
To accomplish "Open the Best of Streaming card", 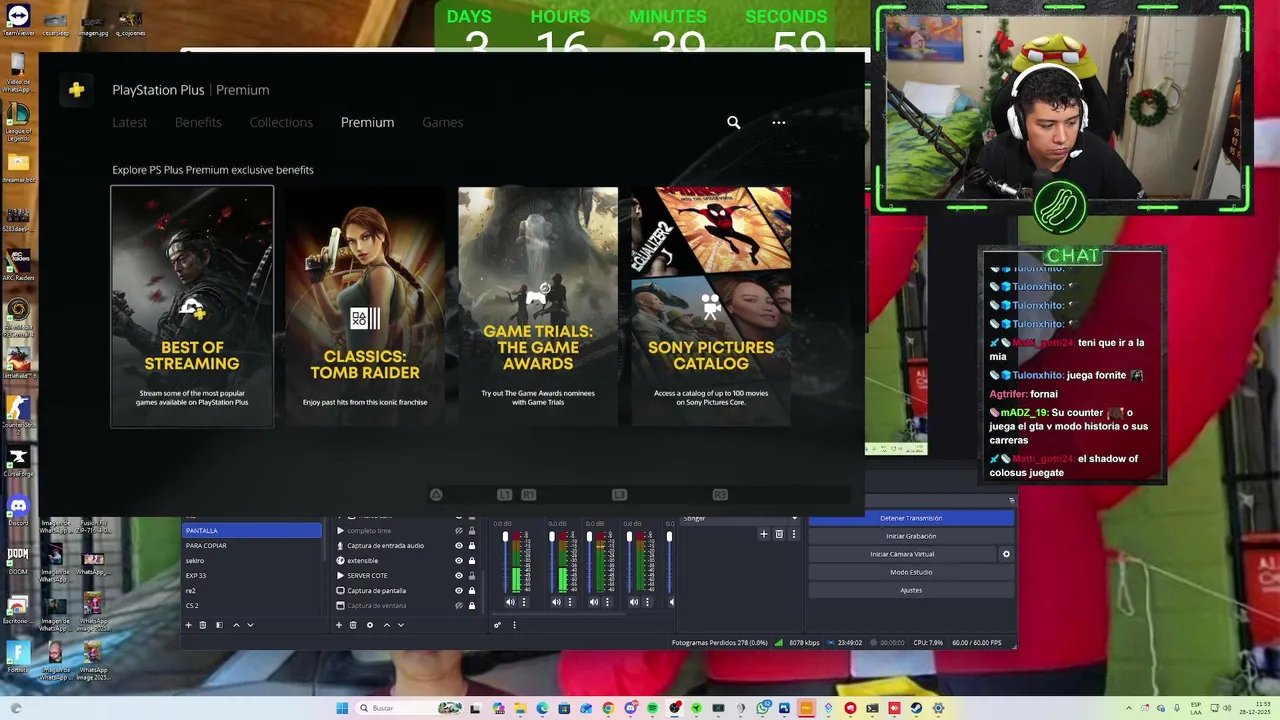I will click(192, 307).
